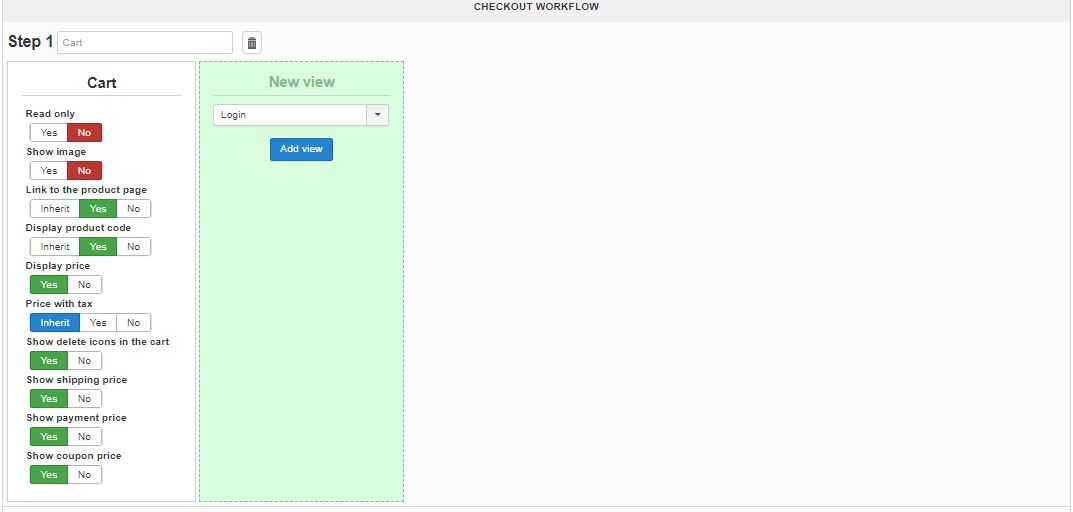Click the Price with tax label

coord(59,303)
